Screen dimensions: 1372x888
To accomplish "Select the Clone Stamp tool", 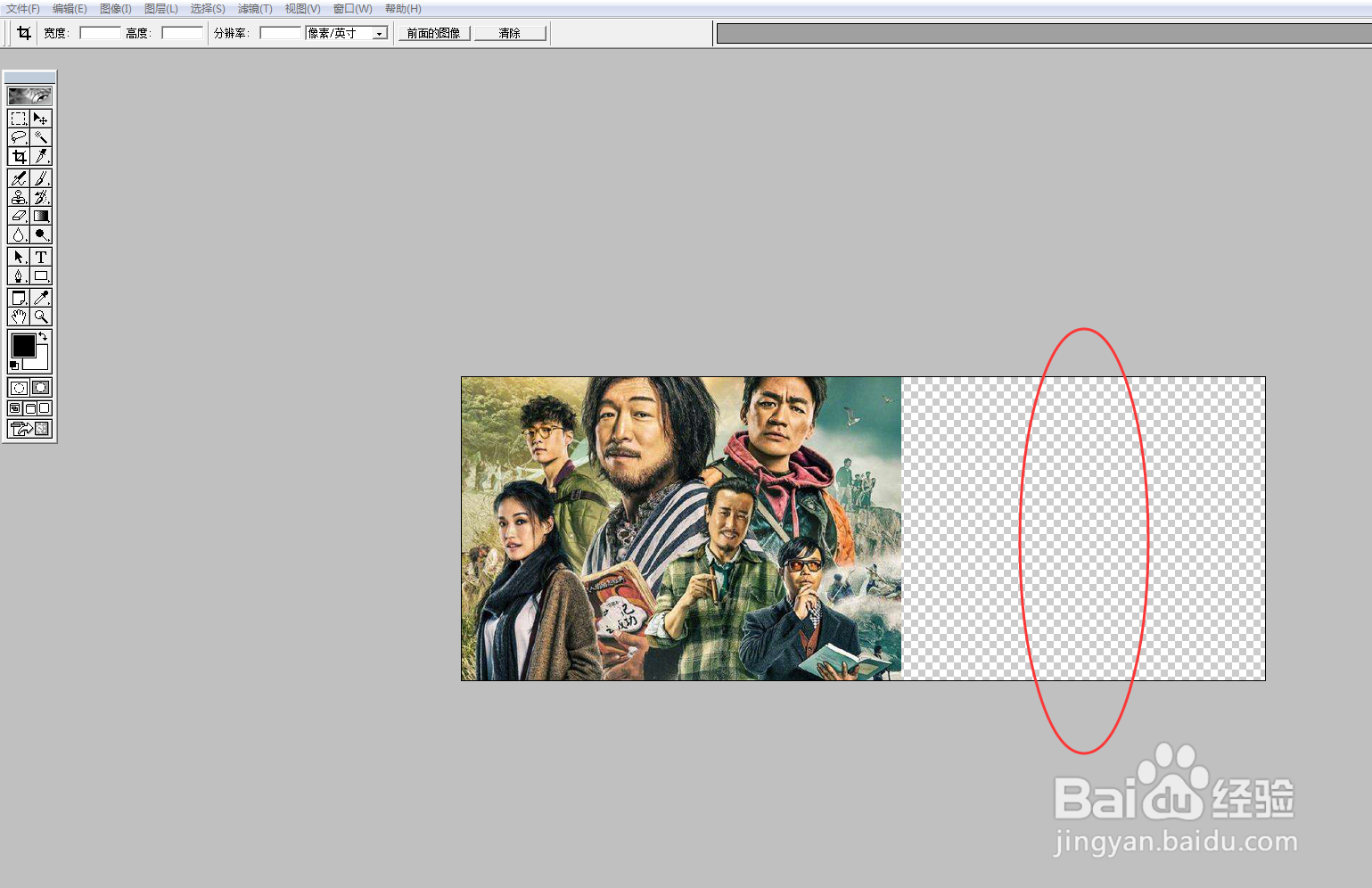I will tap(19, 197).
